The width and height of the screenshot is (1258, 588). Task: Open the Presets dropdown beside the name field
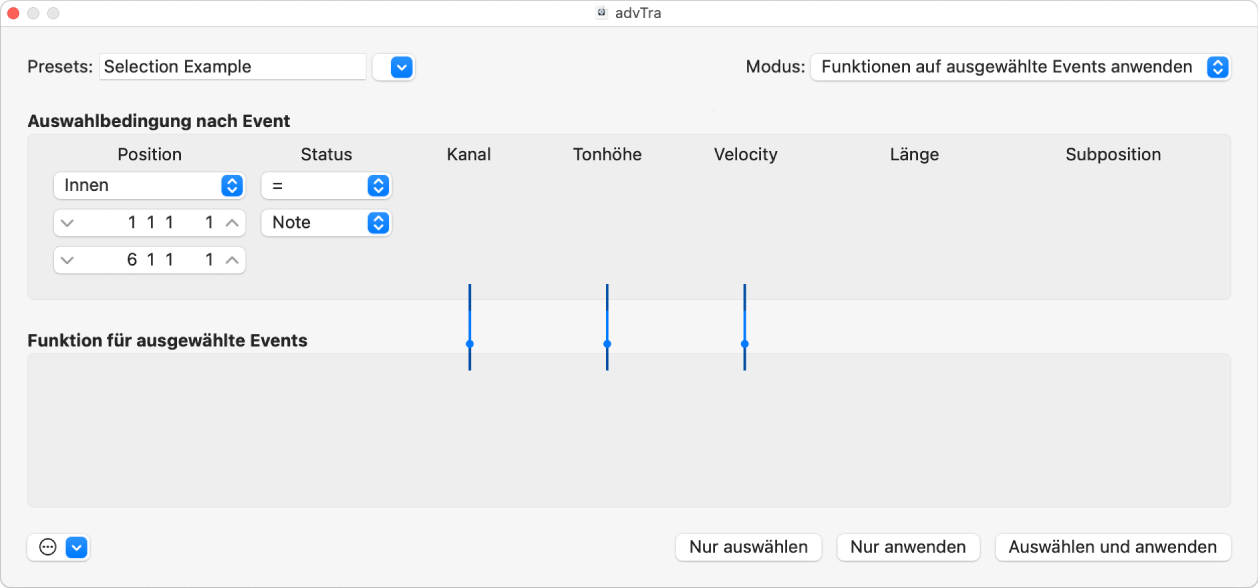[393, 67]
